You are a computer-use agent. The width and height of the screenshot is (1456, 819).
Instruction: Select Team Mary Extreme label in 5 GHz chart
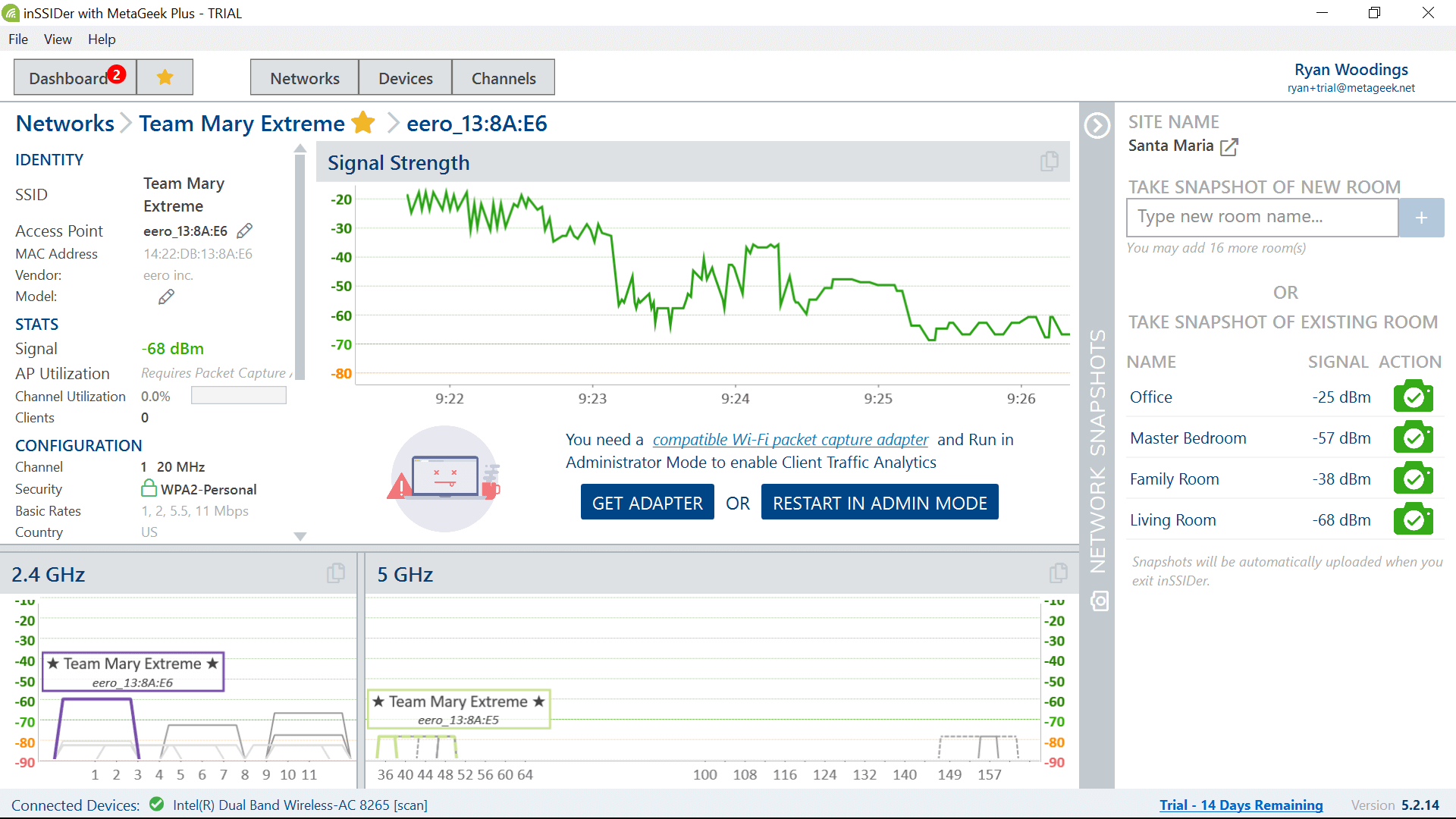point(459,709)
